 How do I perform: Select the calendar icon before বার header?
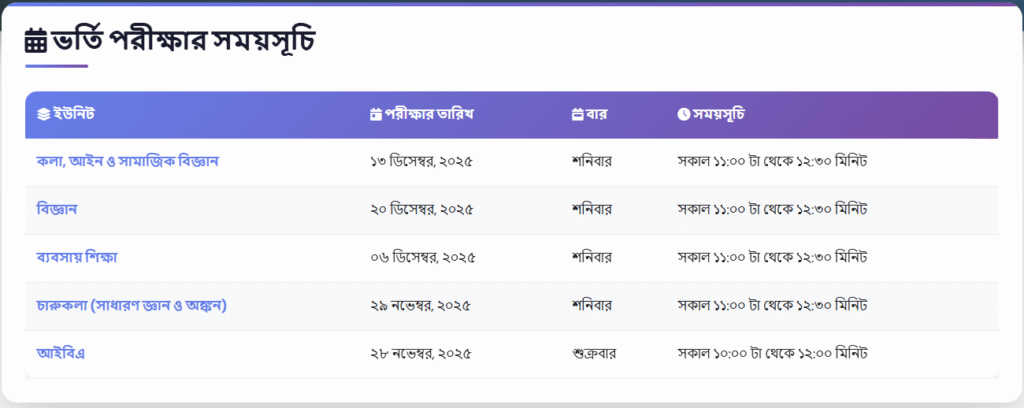(x=577, y=115)
